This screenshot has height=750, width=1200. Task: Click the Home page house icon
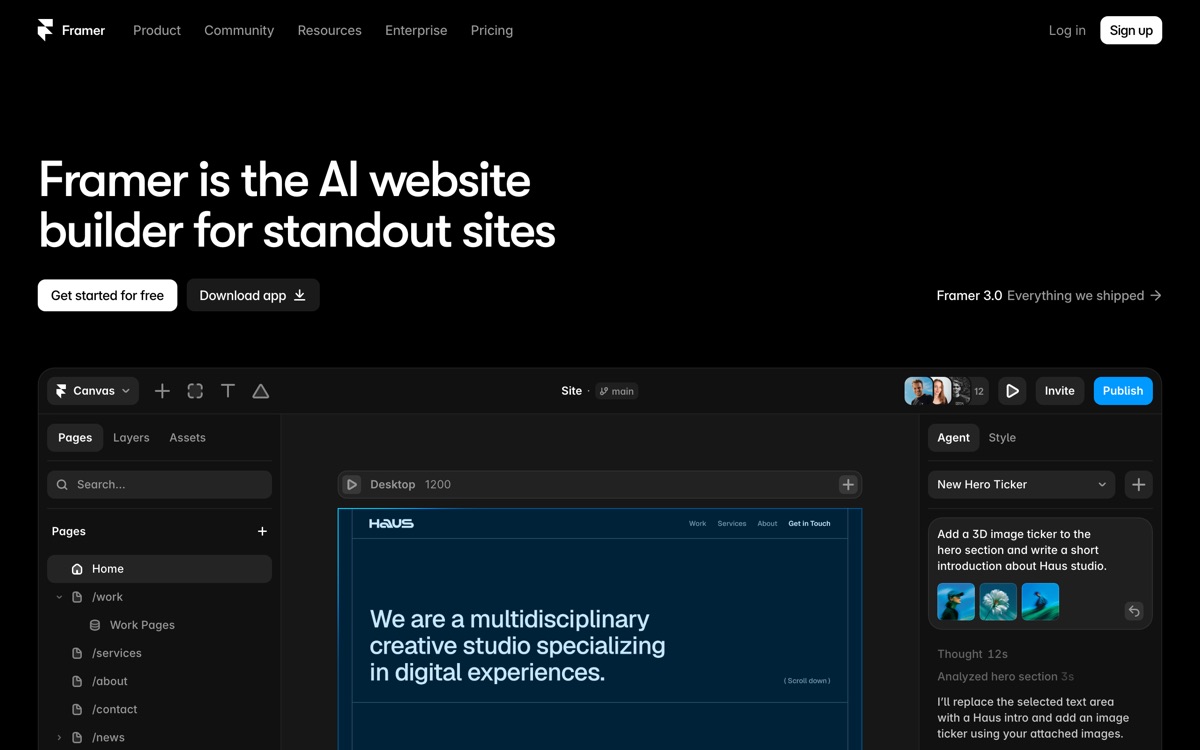click(77, 569)
